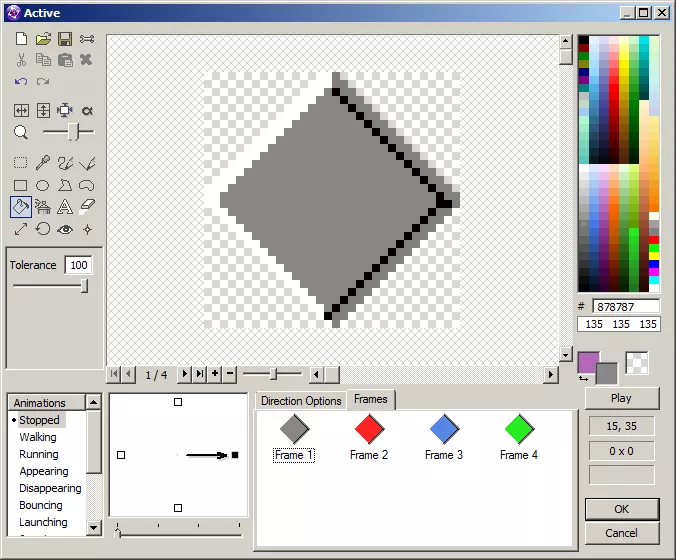Select the Disappearing animation
This screenshot has height=560, width=676.
[50, 488]
